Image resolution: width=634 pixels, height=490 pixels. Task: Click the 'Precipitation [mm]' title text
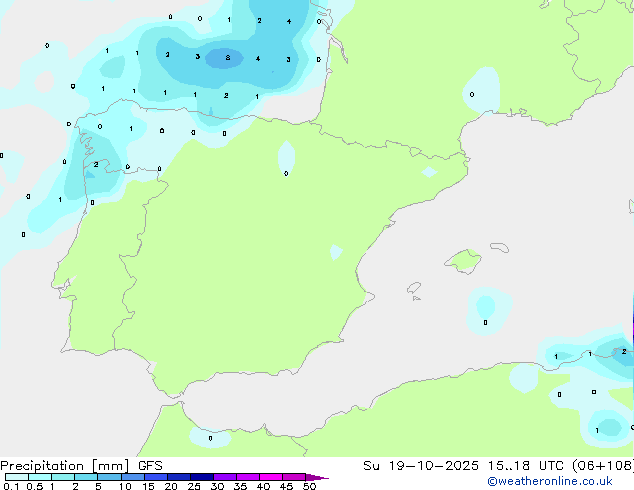point(65,466)
